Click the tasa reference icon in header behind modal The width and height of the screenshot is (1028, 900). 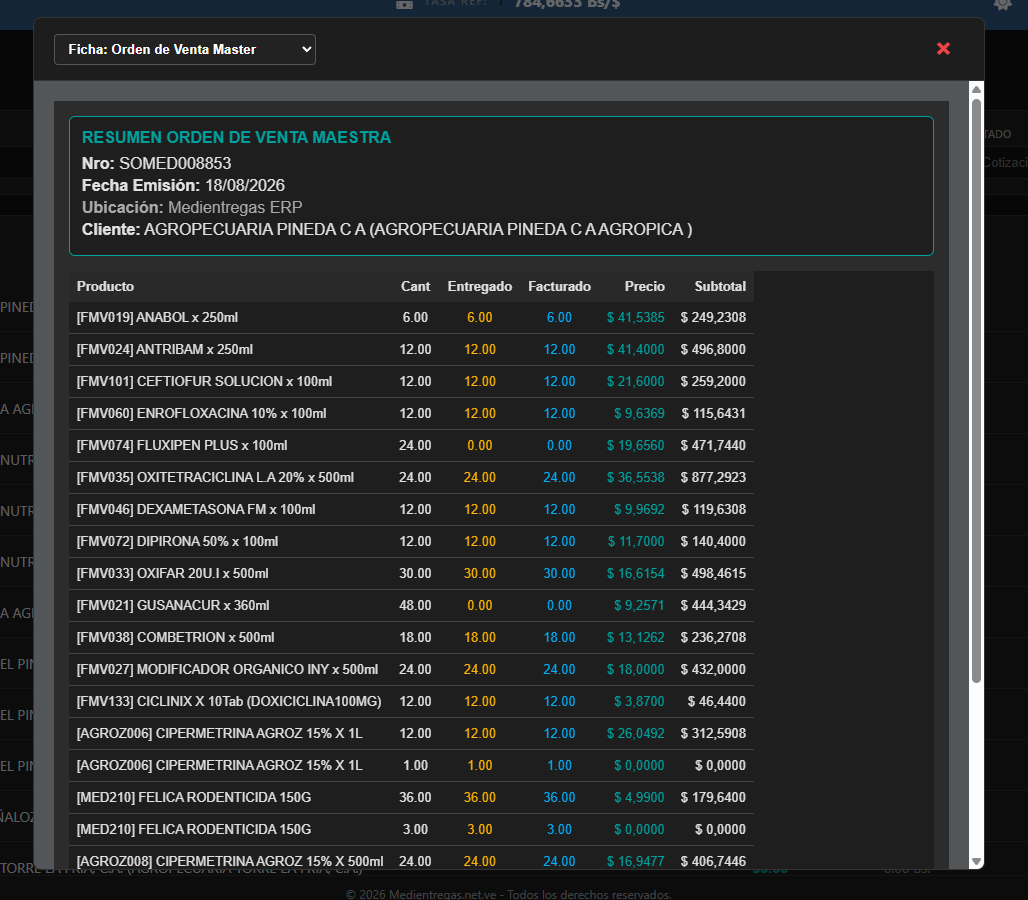pyautogui.click(x=405, y=5)
